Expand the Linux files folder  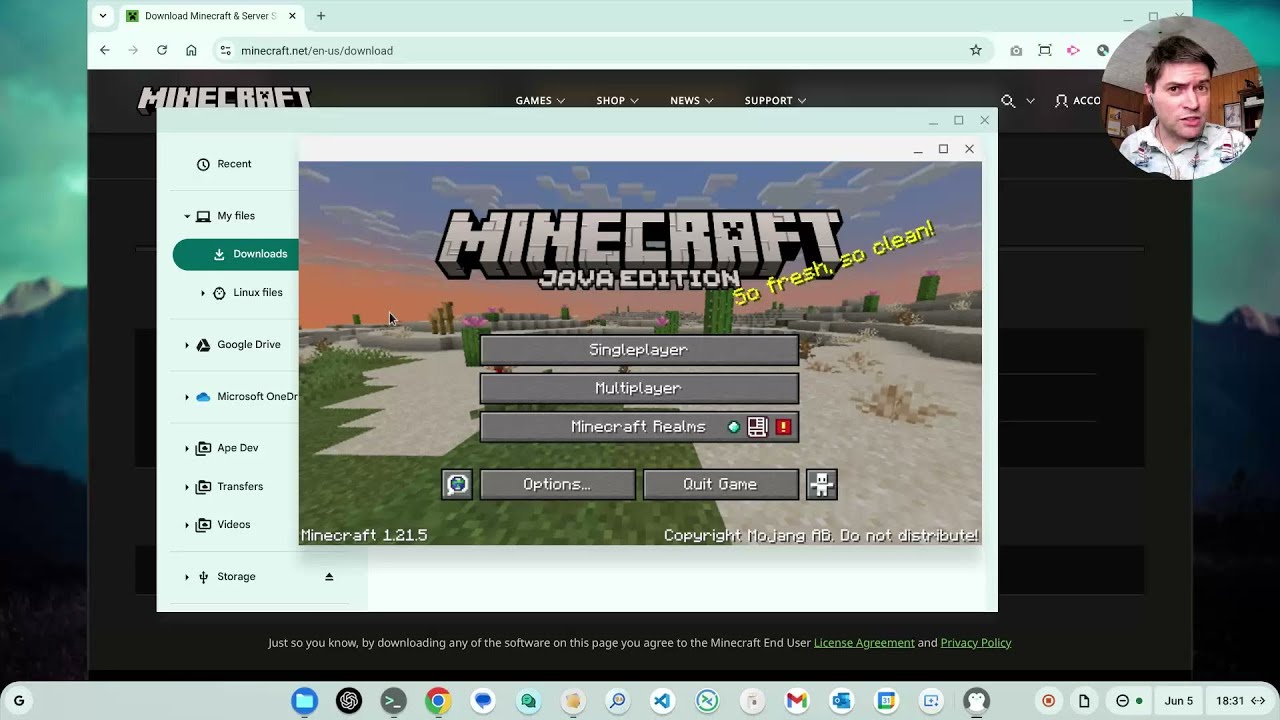point(203,293)
